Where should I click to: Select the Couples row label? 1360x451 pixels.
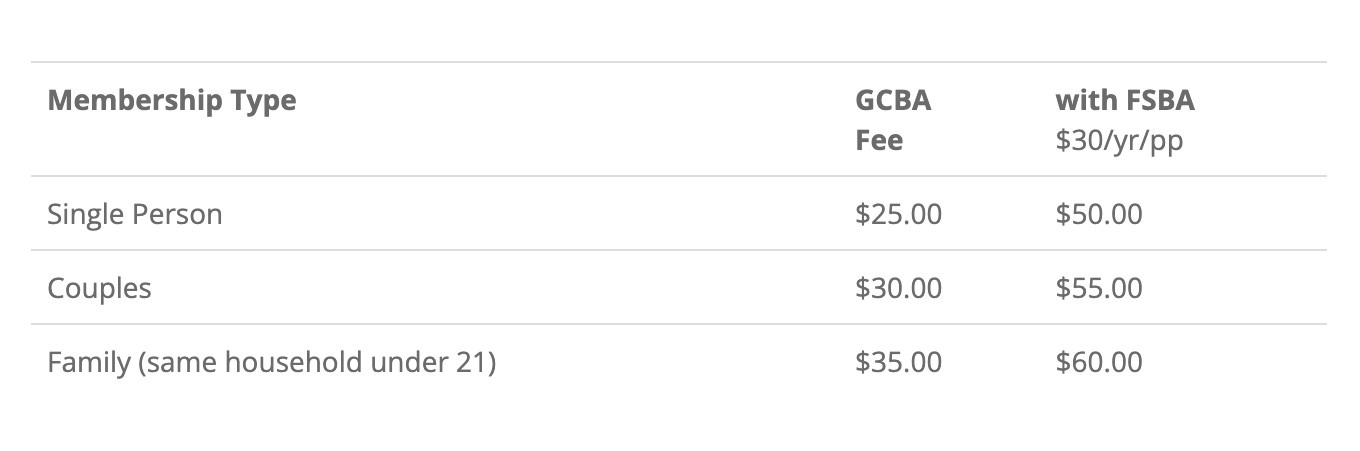(99, 288)
